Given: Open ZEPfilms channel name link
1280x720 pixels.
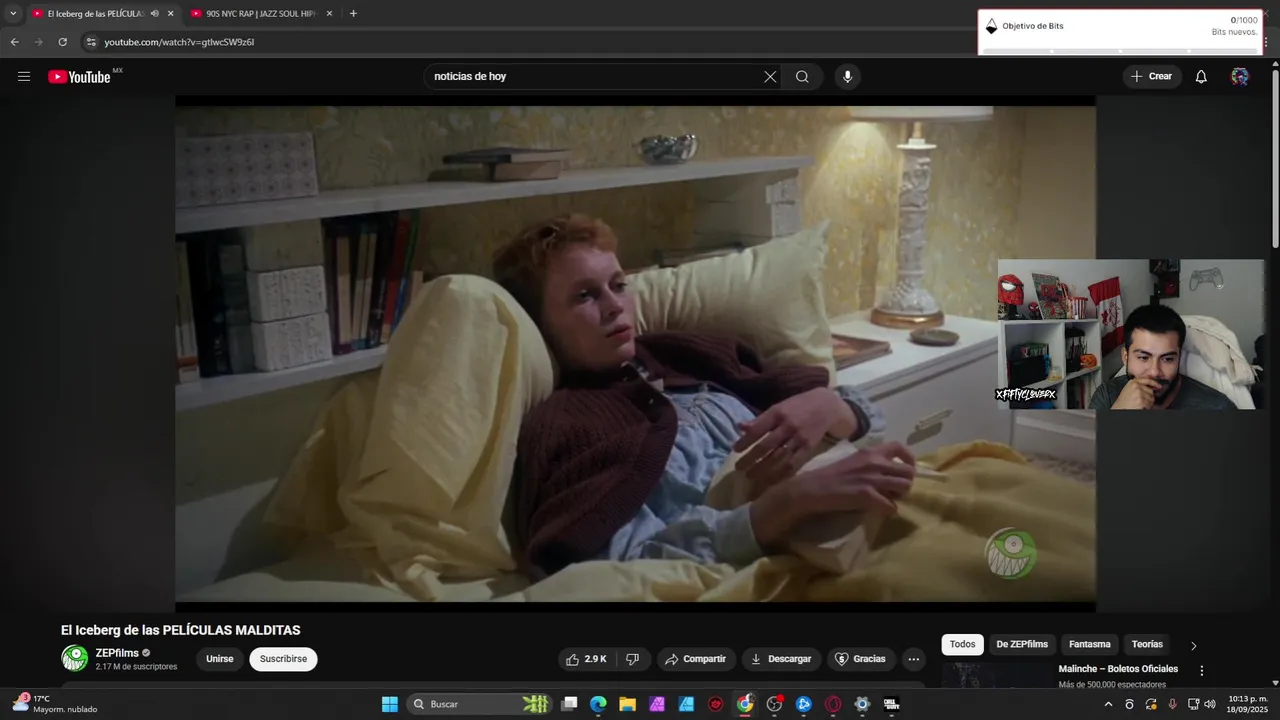Looking at the screenshot, I should point(117,653).
